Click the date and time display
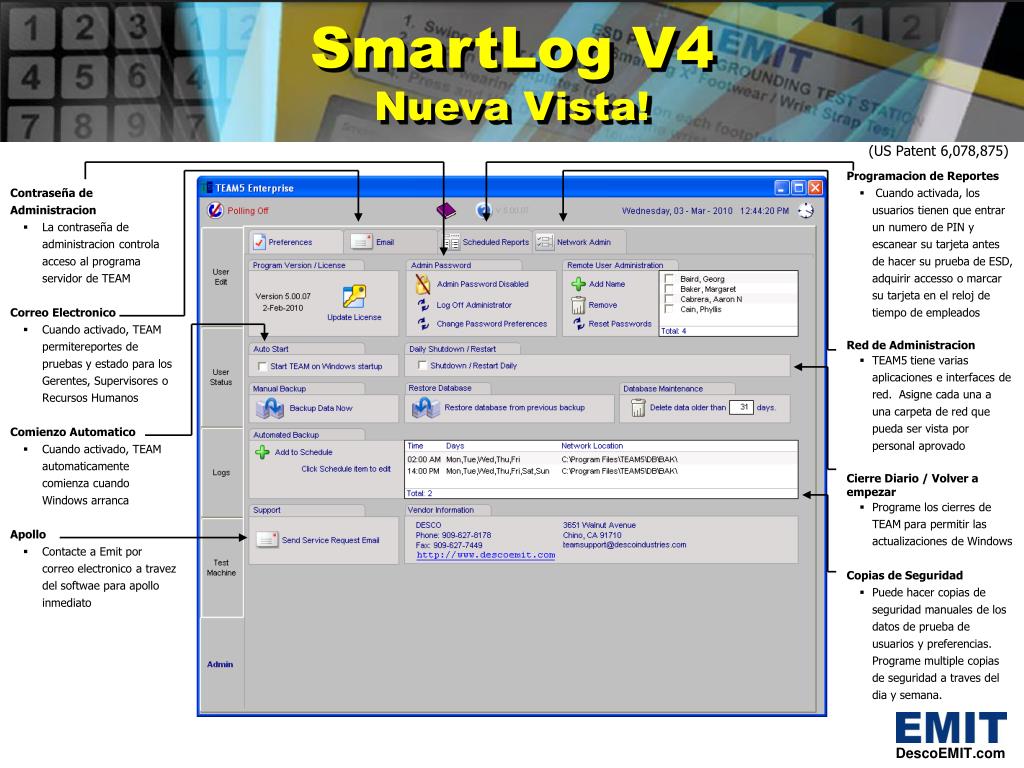The height and width of the screenshot is (768, 1024). click(705, 211)
